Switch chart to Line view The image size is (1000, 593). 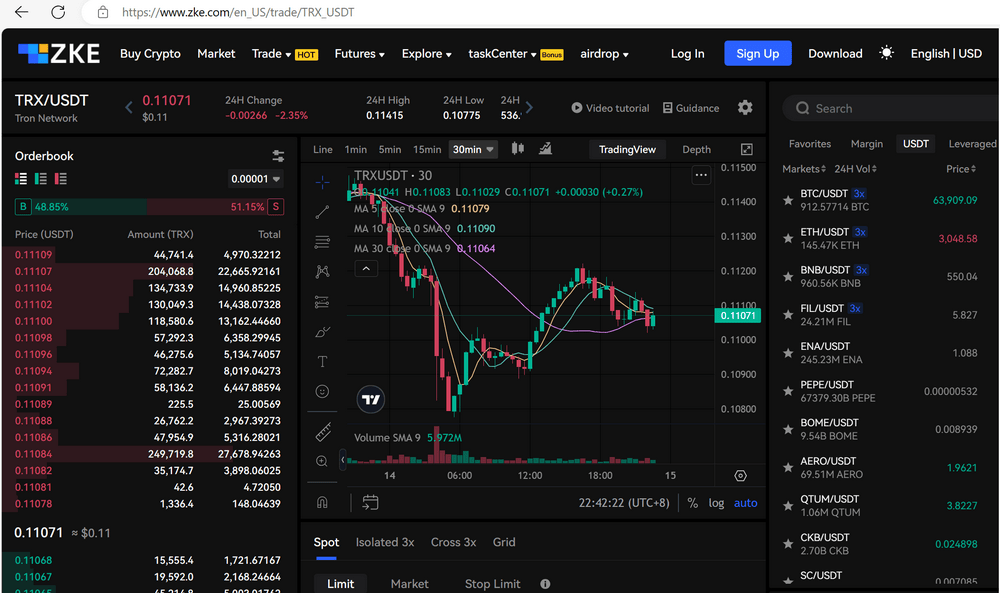point(323,149)
